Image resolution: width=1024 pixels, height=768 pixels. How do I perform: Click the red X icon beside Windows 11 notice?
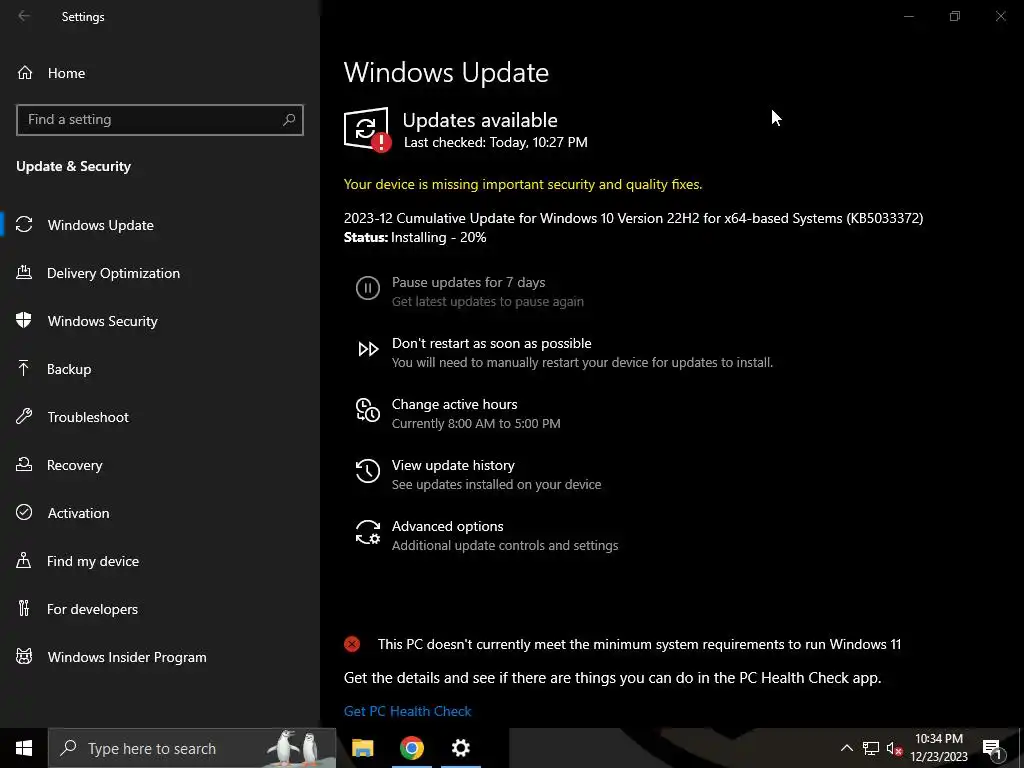coord(352,645)
